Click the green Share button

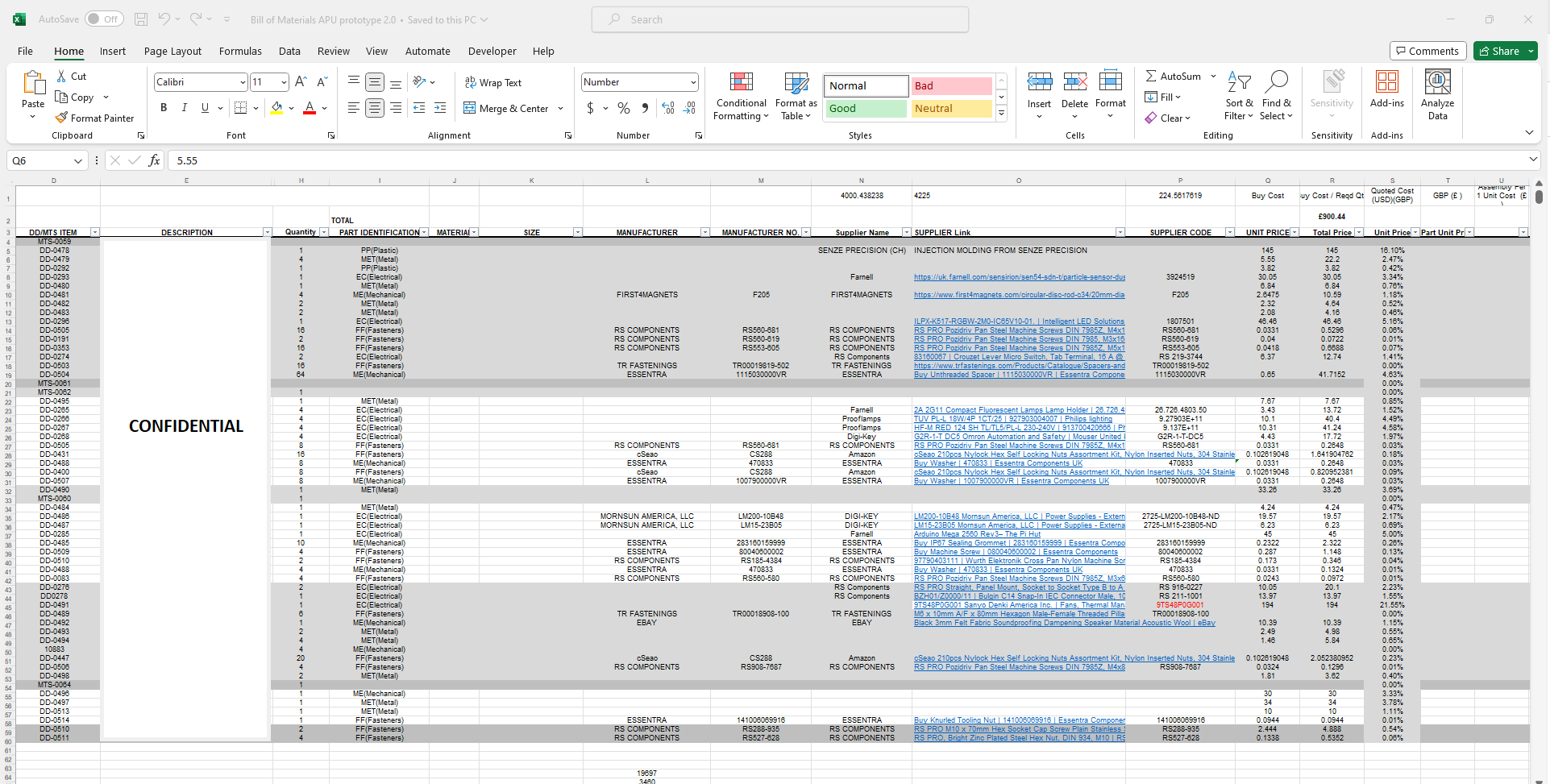[1505, 51]
